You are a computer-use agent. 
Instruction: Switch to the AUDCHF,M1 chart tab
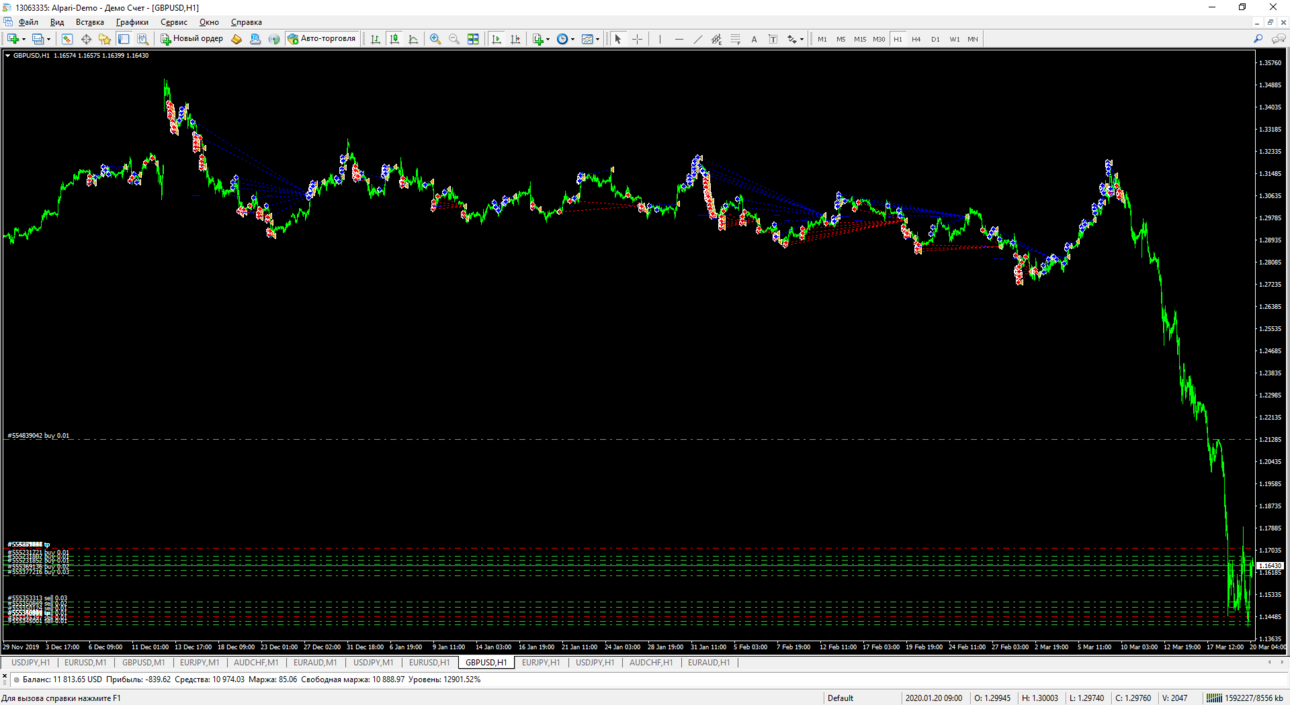click(x=256, y=662)
